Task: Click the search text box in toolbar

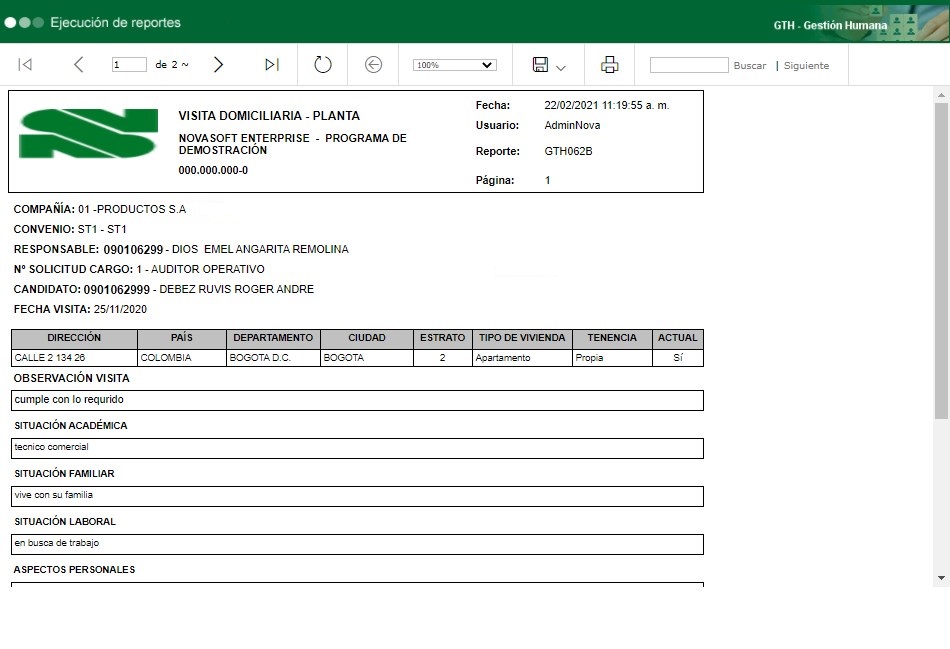Action: pyautogui.click(x=688, y=65)
